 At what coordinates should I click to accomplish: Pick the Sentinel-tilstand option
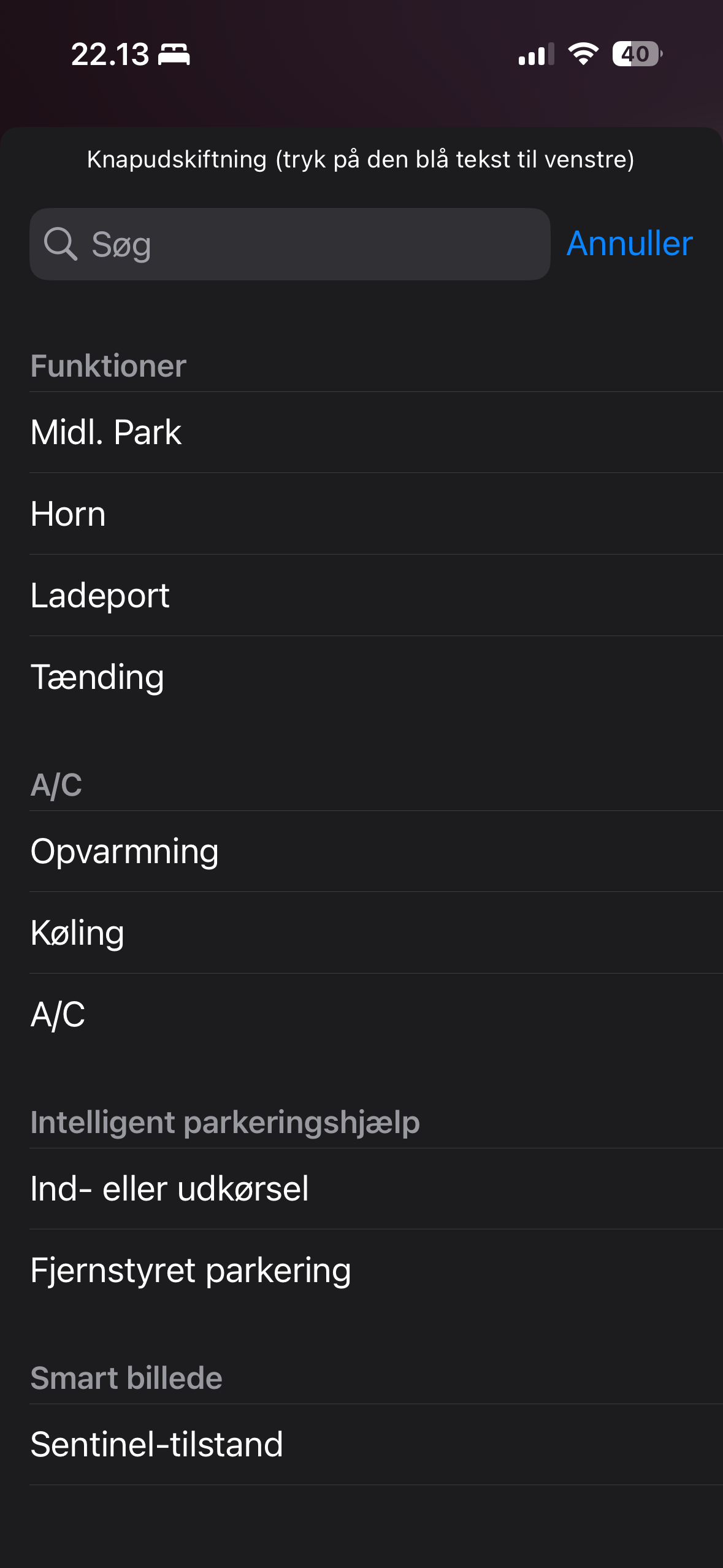[157, 1445]
